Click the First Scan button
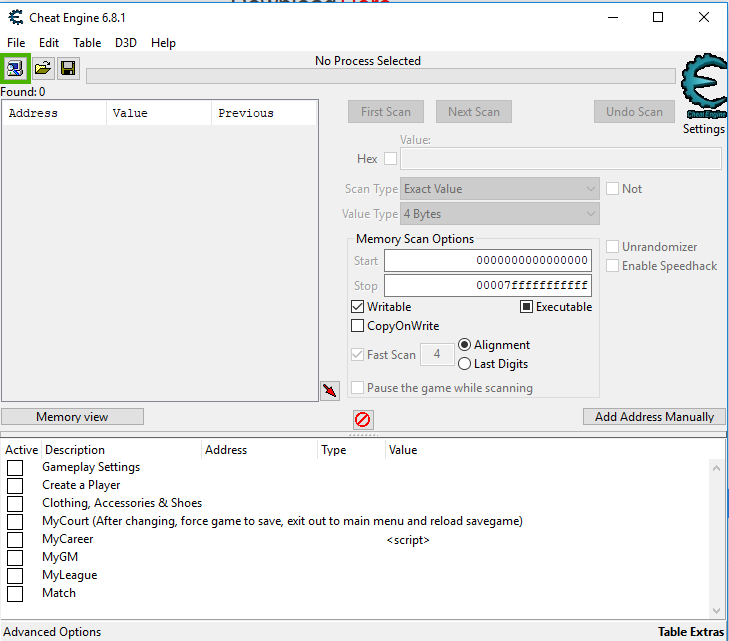This screenshot has height=641, width=729. 386,112
